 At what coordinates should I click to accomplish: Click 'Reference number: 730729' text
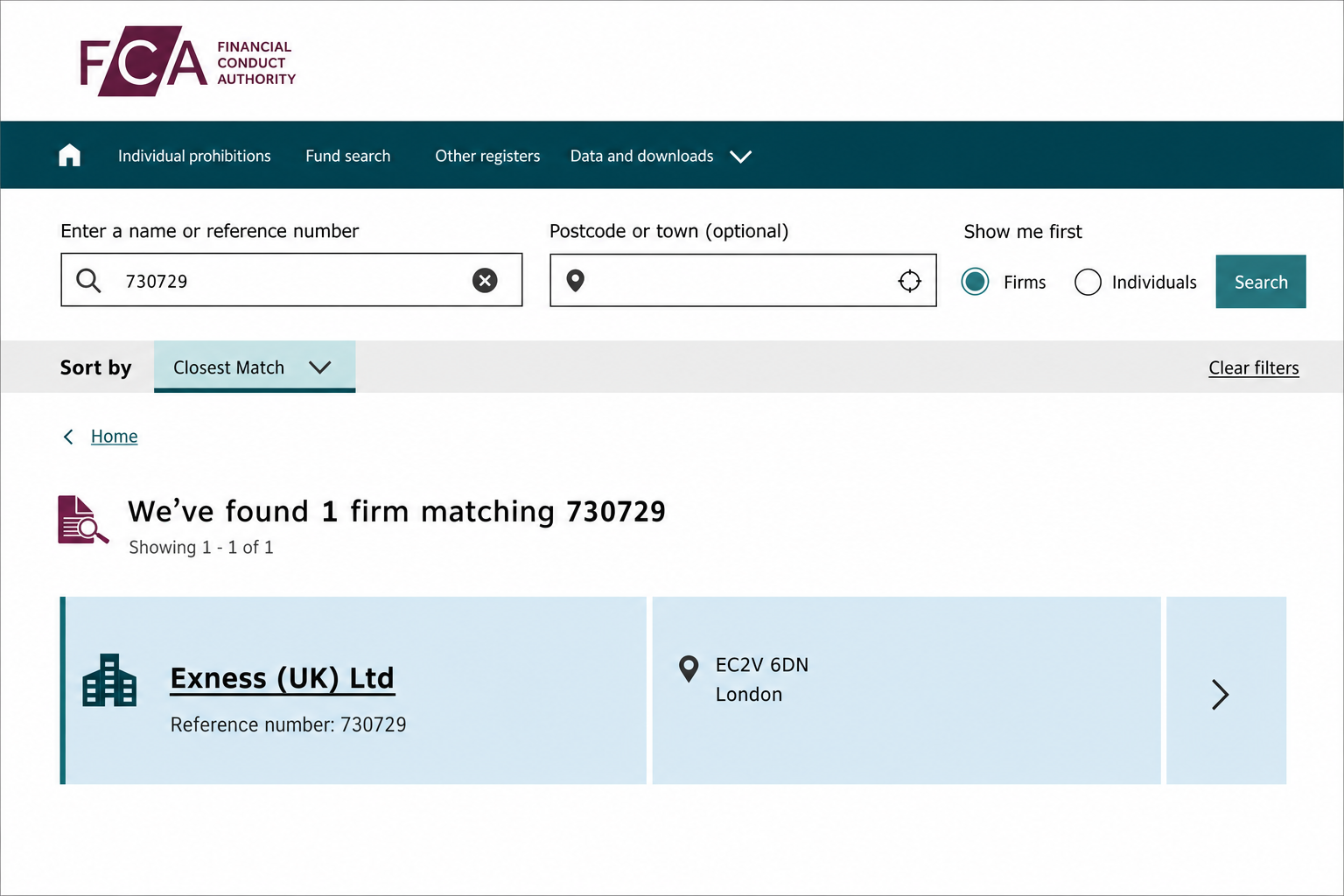tap(288, 724)
